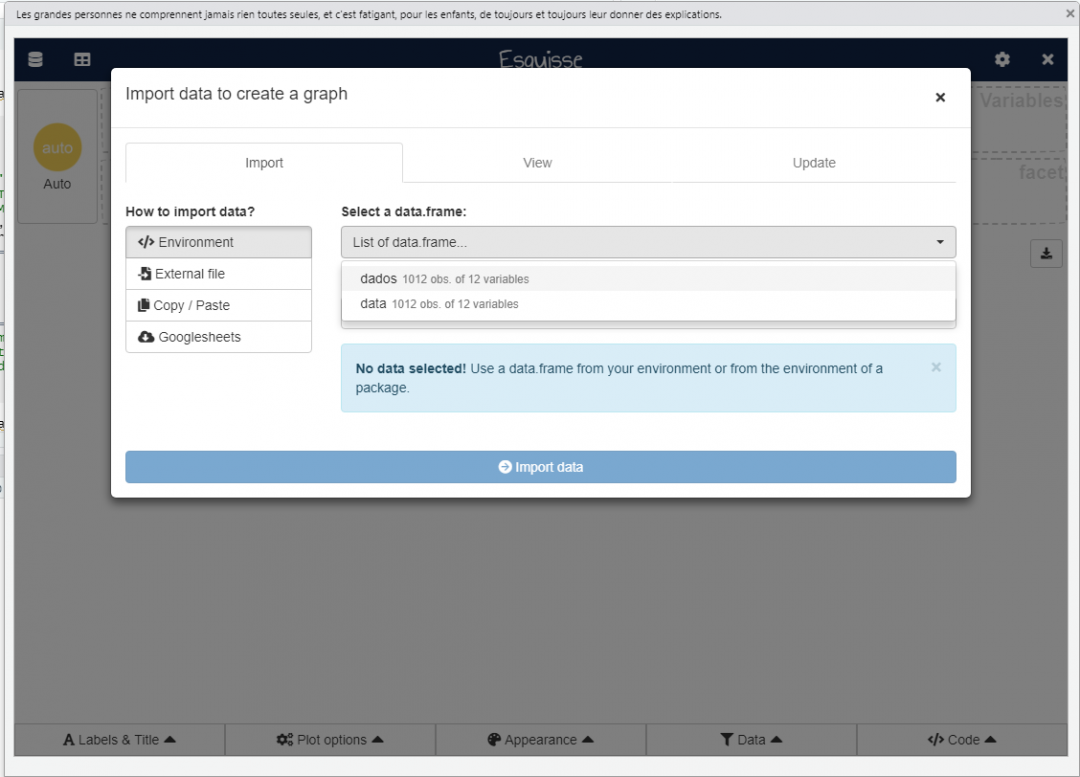Close the Esquisse app with header X

click(x=1048, y=59)
